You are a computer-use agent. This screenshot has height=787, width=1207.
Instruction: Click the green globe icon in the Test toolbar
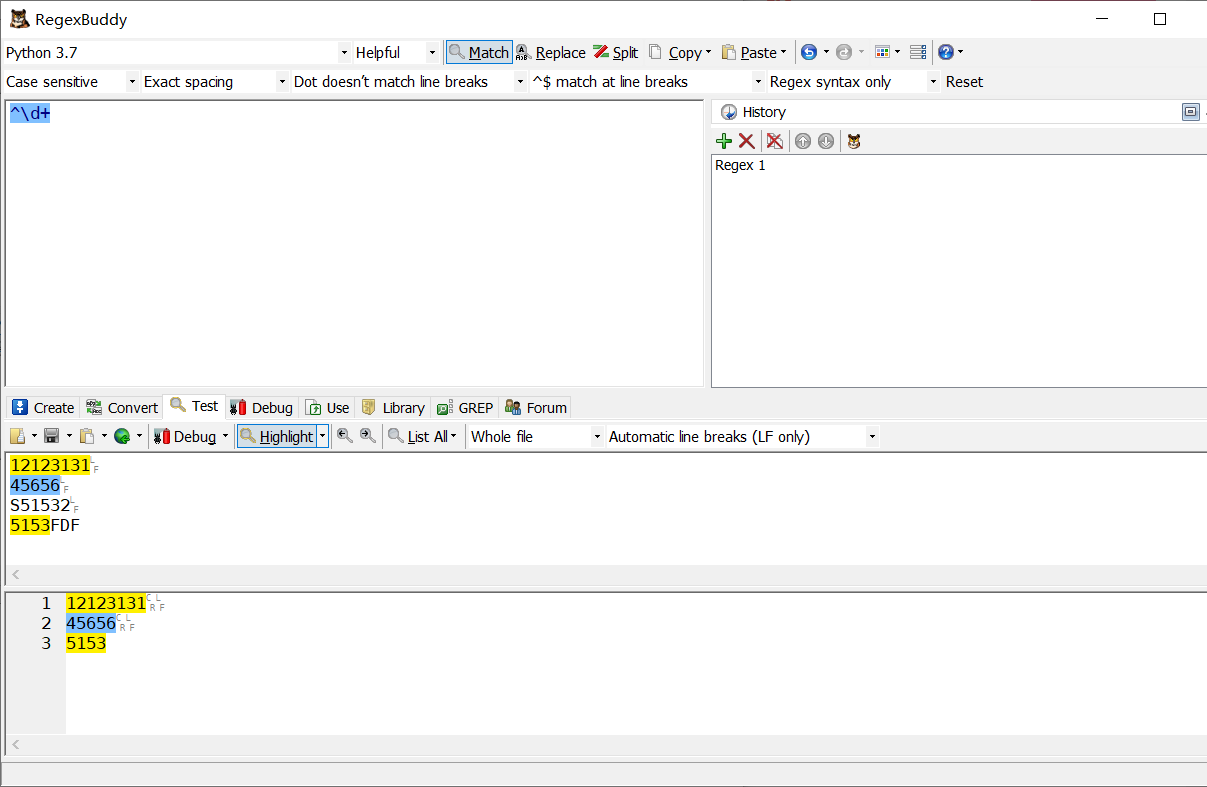click(122, 436)
